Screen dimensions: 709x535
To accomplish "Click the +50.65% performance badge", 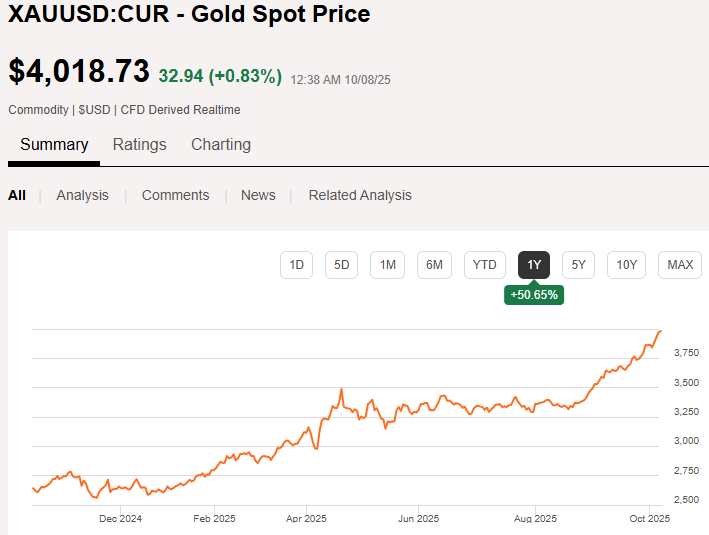I will coord(534,295).
